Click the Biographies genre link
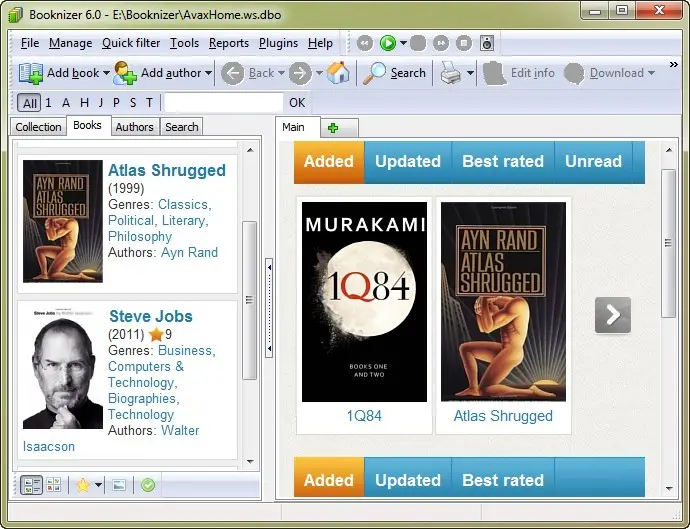Image resolution: width=690 pixels, height=529 pixels. pos(142,398)
